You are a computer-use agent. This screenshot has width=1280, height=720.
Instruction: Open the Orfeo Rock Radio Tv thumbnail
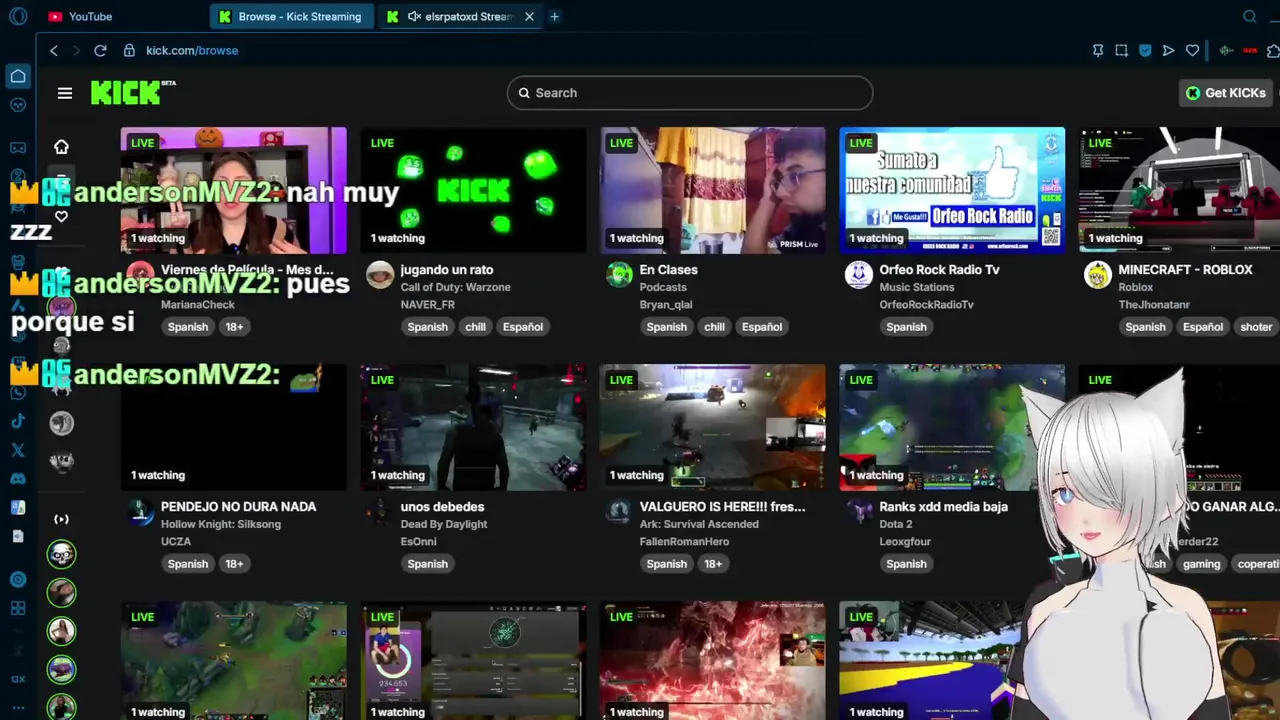coord(952,190)
